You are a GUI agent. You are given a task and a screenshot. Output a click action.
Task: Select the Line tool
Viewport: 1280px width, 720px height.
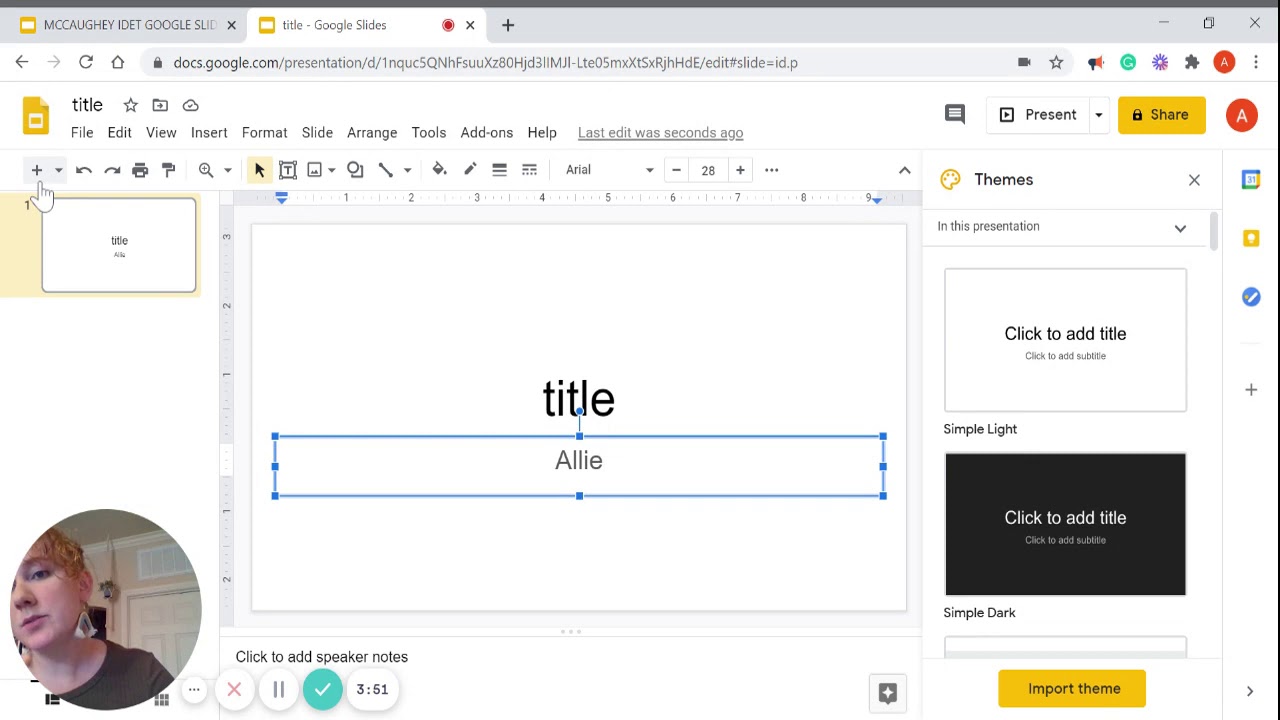pos(385,170)
